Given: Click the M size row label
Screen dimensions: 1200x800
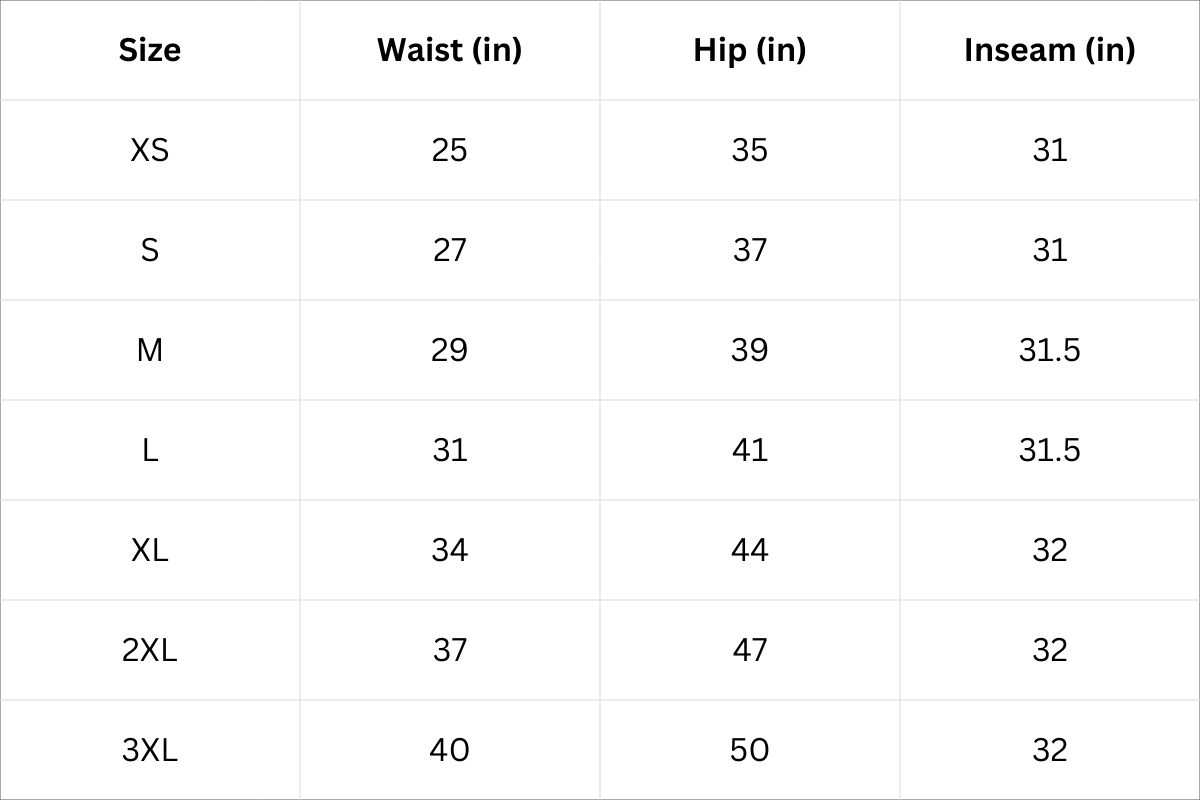Looking at the screenshot, I should (x=150, y=350).
